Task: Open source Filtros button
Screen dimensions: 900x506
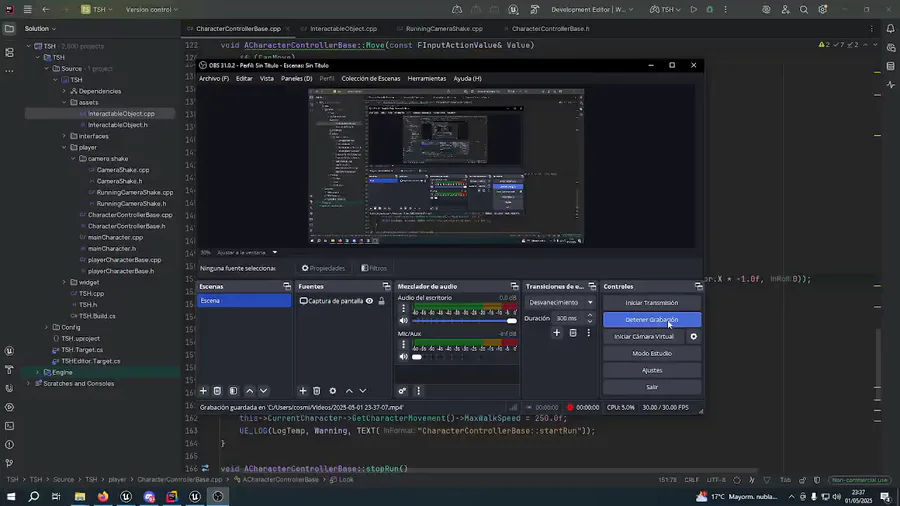Action: click(374, 268)
